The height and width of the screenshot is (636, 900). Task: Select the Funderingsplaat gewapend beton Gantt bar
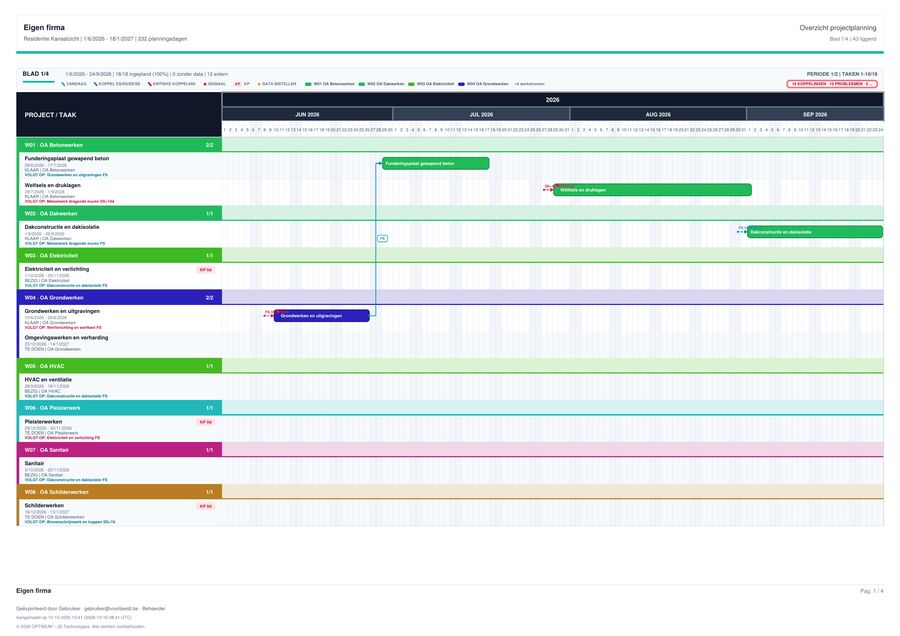[x=436, y=164]
